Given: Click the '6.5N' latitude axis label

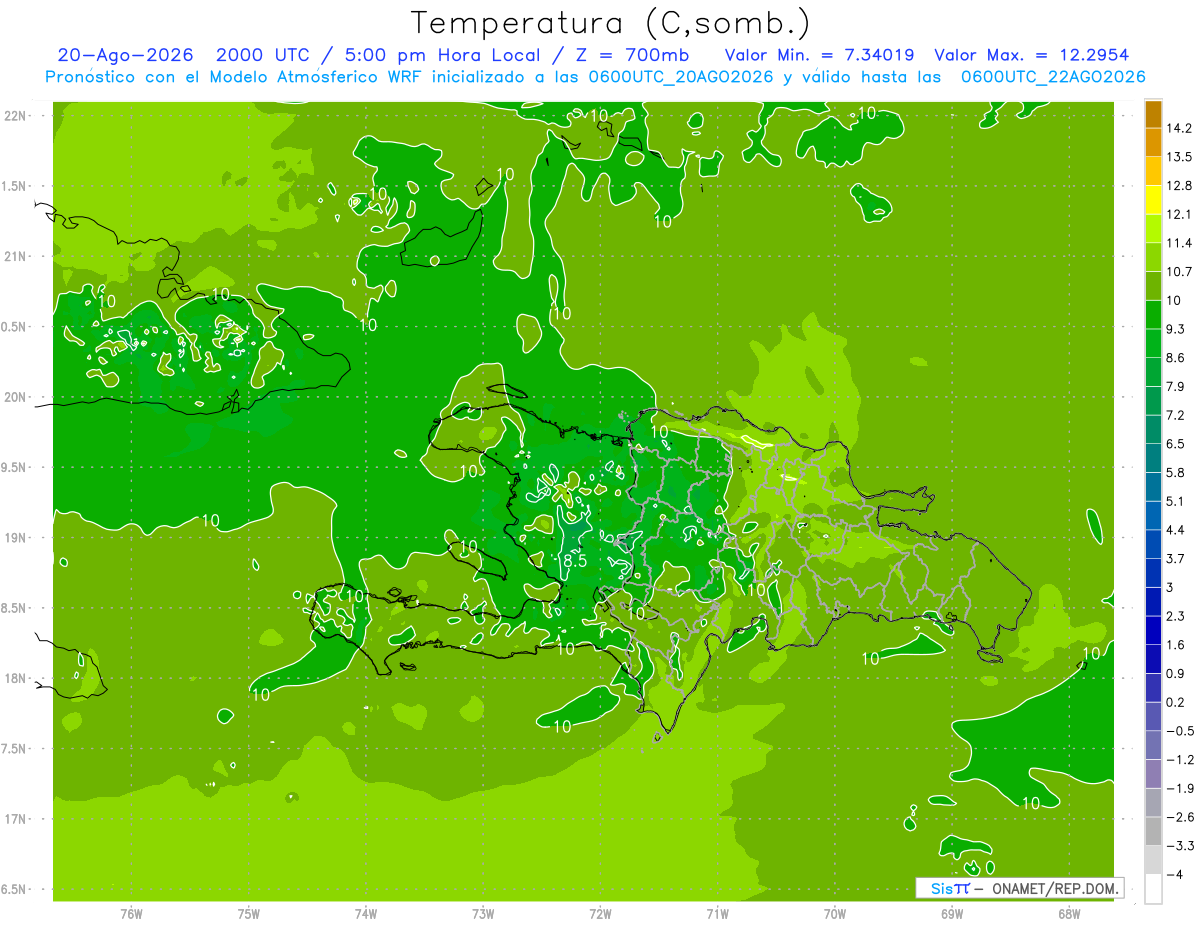Looking at the screenshot, I should point(15,890).
